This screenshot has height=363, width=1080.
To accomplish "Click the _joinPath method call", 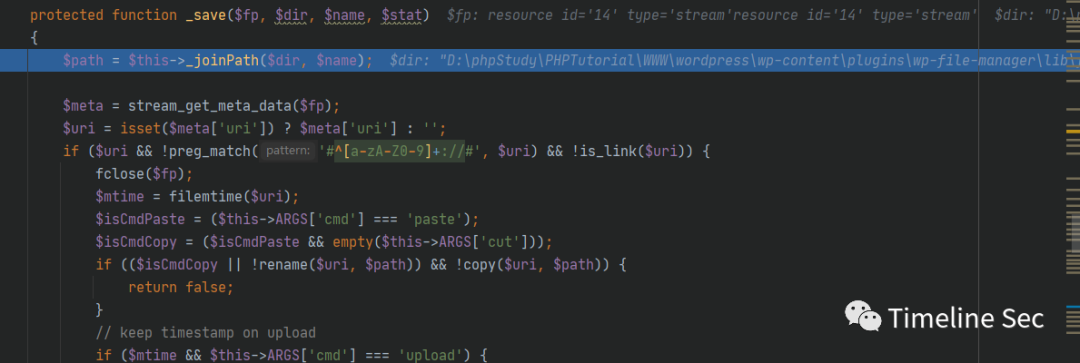I will point(223,61).
